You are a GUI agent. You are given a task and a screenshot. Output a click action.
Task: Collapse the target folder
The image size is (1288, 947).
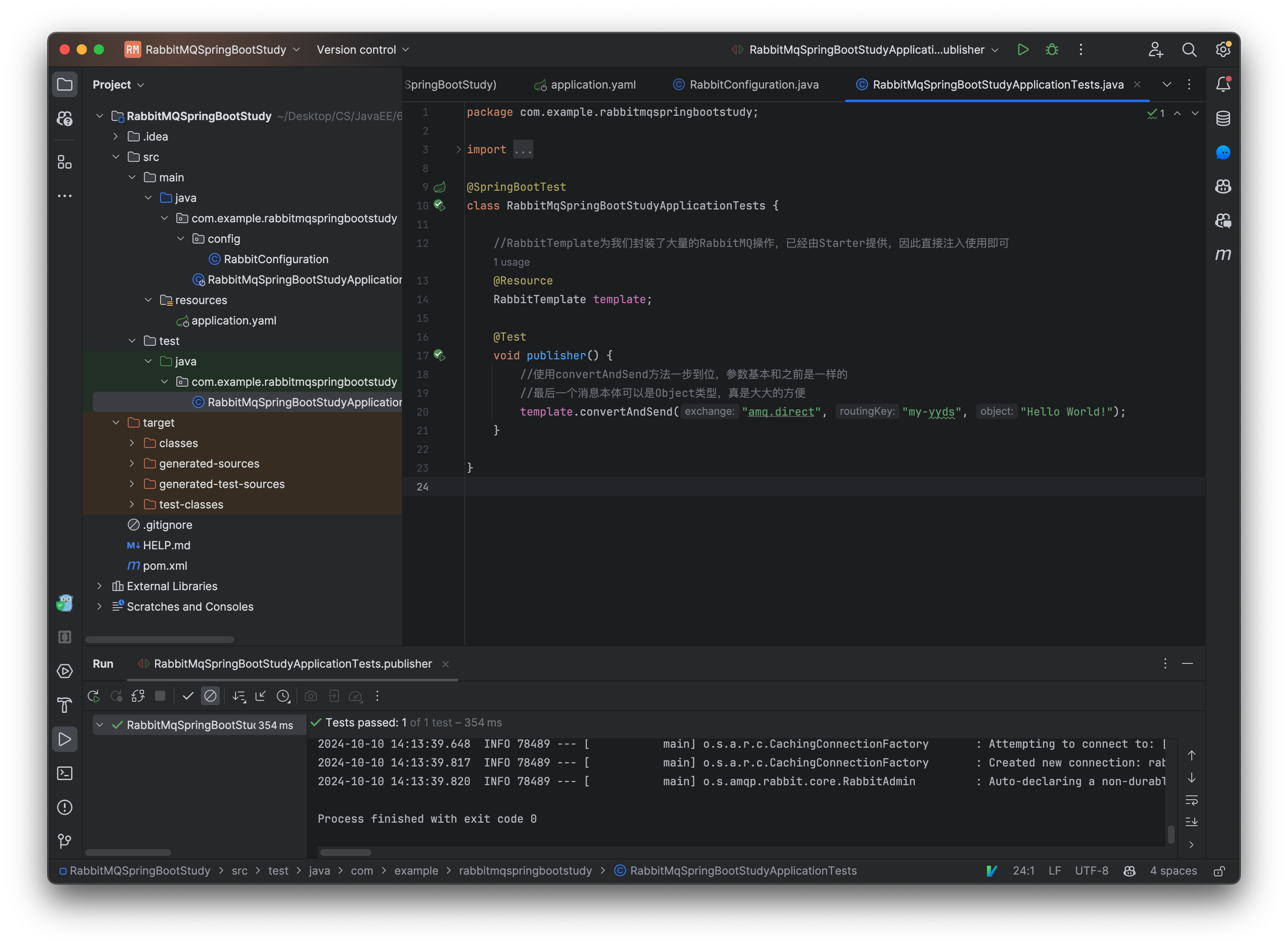coord(116,422)
